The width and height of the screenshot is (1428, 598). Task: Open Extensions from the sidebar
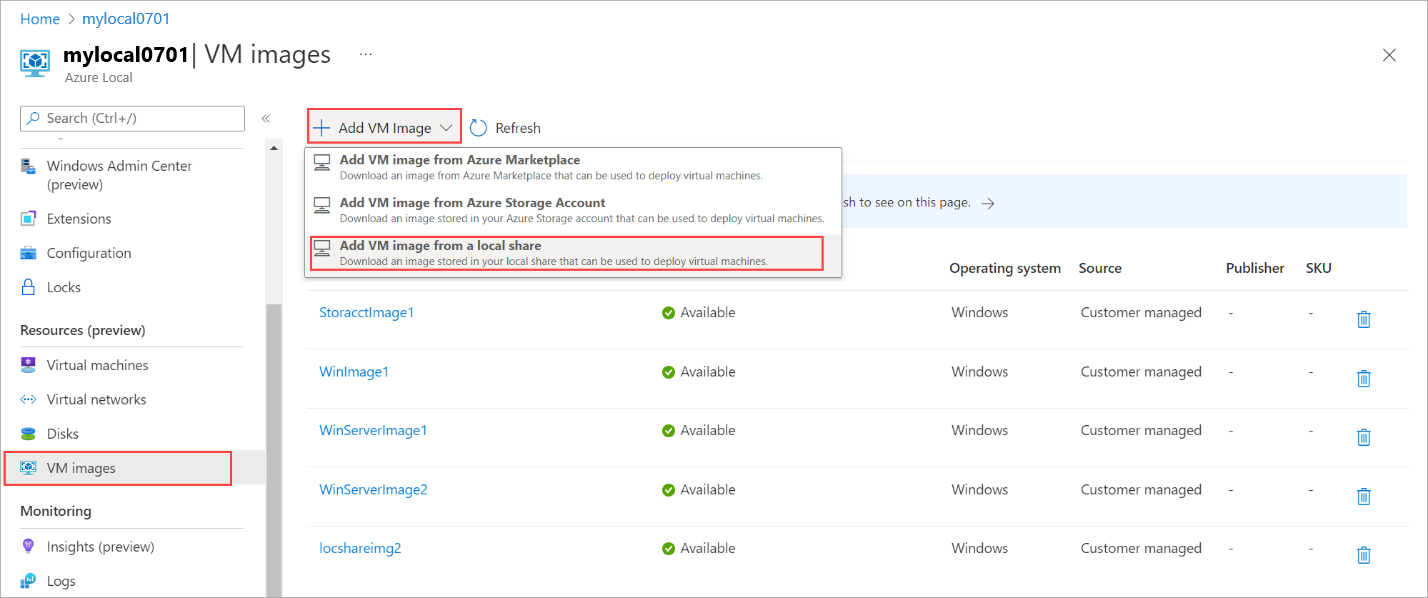(x=79, y=219)
